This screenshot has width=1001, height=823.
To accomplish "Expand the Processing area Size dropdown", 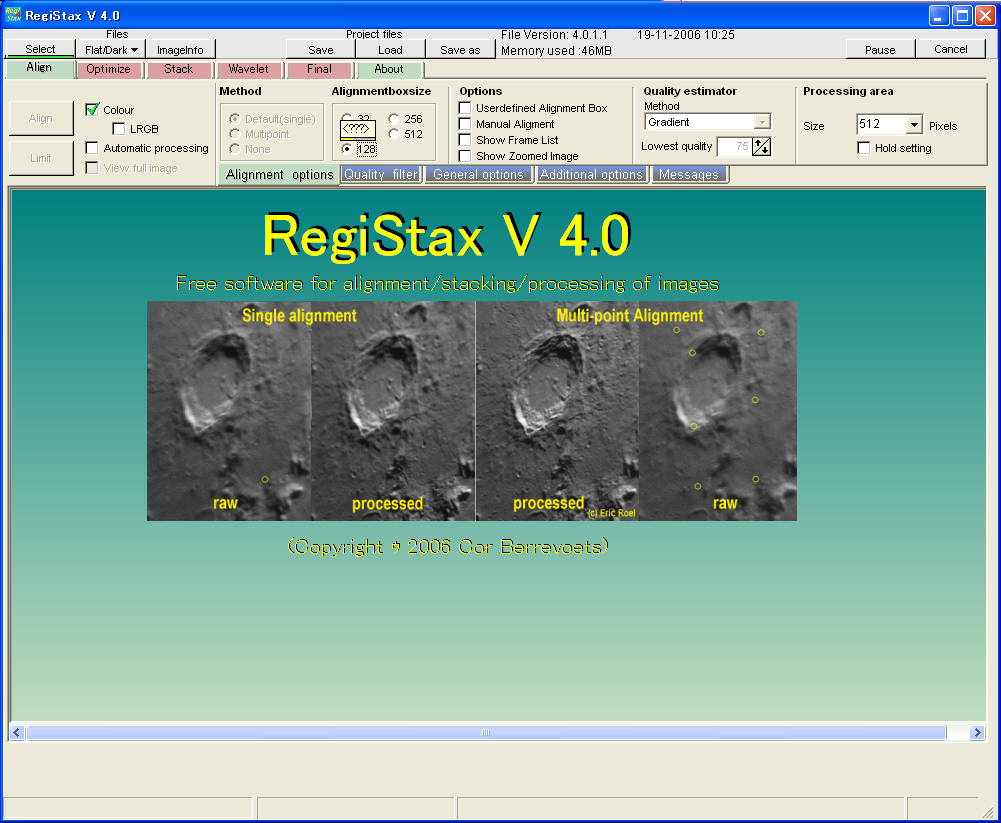I will (914, 125).
